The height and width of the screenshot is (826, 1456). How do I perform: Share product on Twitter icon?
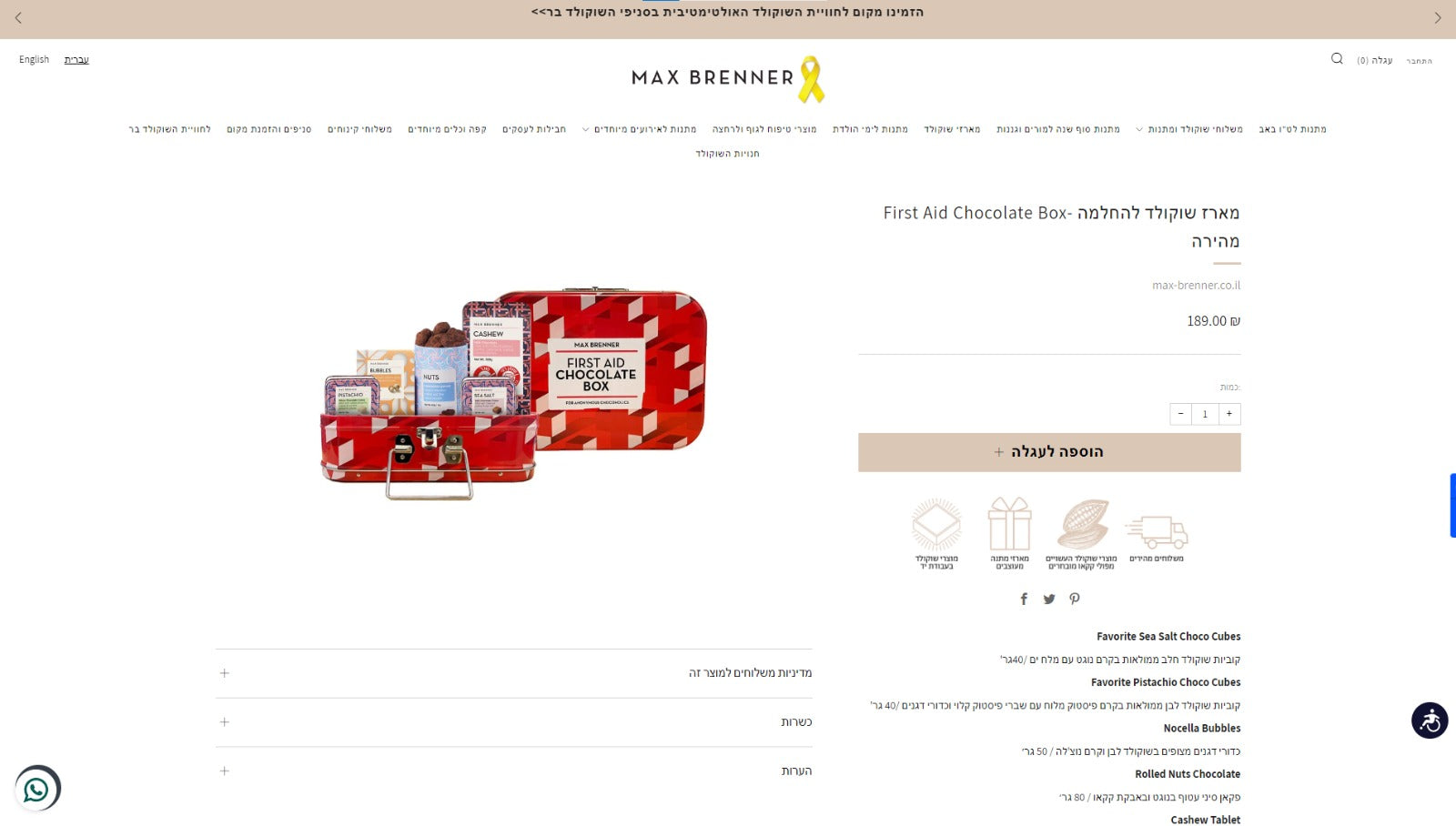pyautogui.click(x=1049, y=599)
